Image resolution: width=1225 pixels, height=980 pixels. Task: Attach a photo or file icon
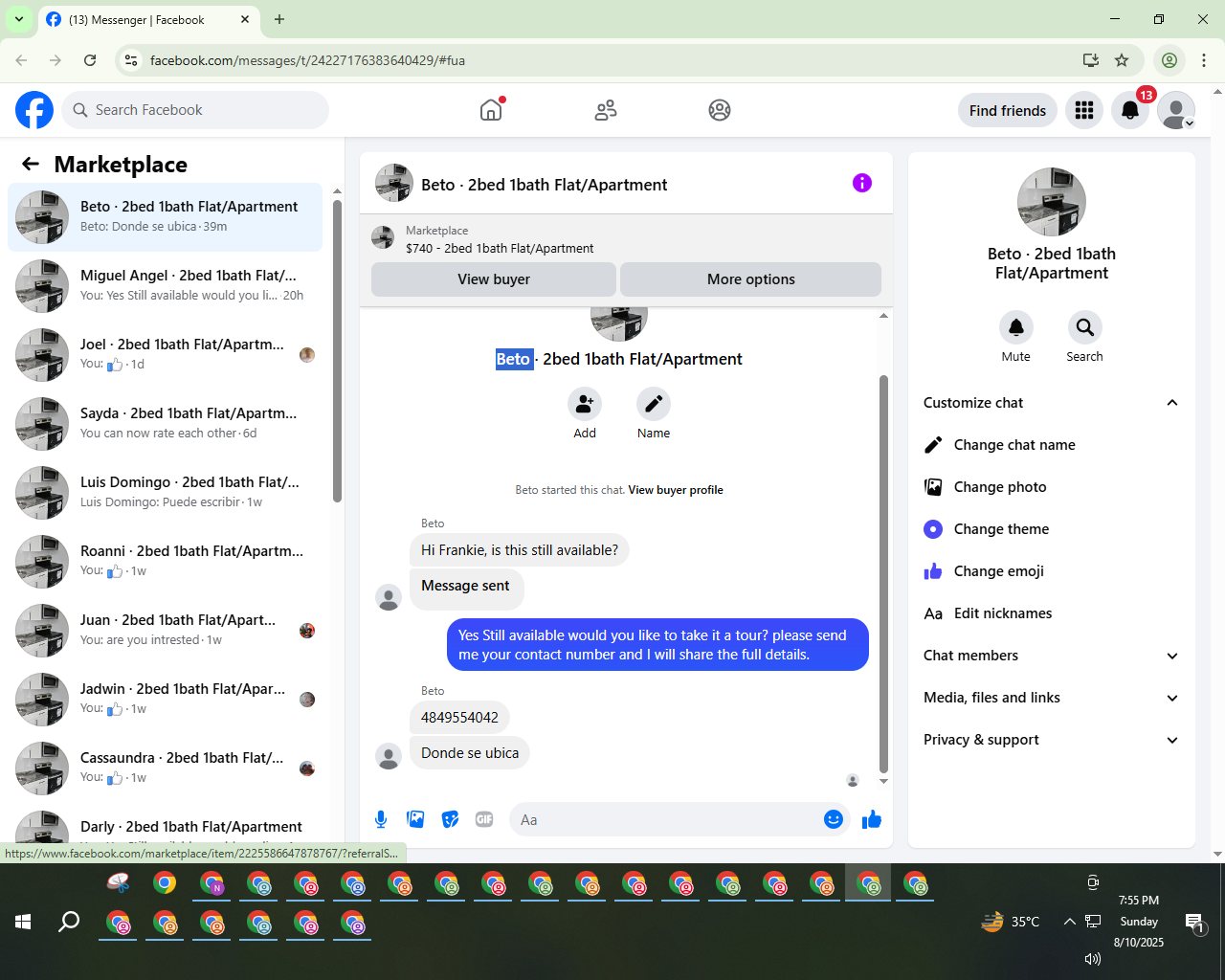click(415, 819)
